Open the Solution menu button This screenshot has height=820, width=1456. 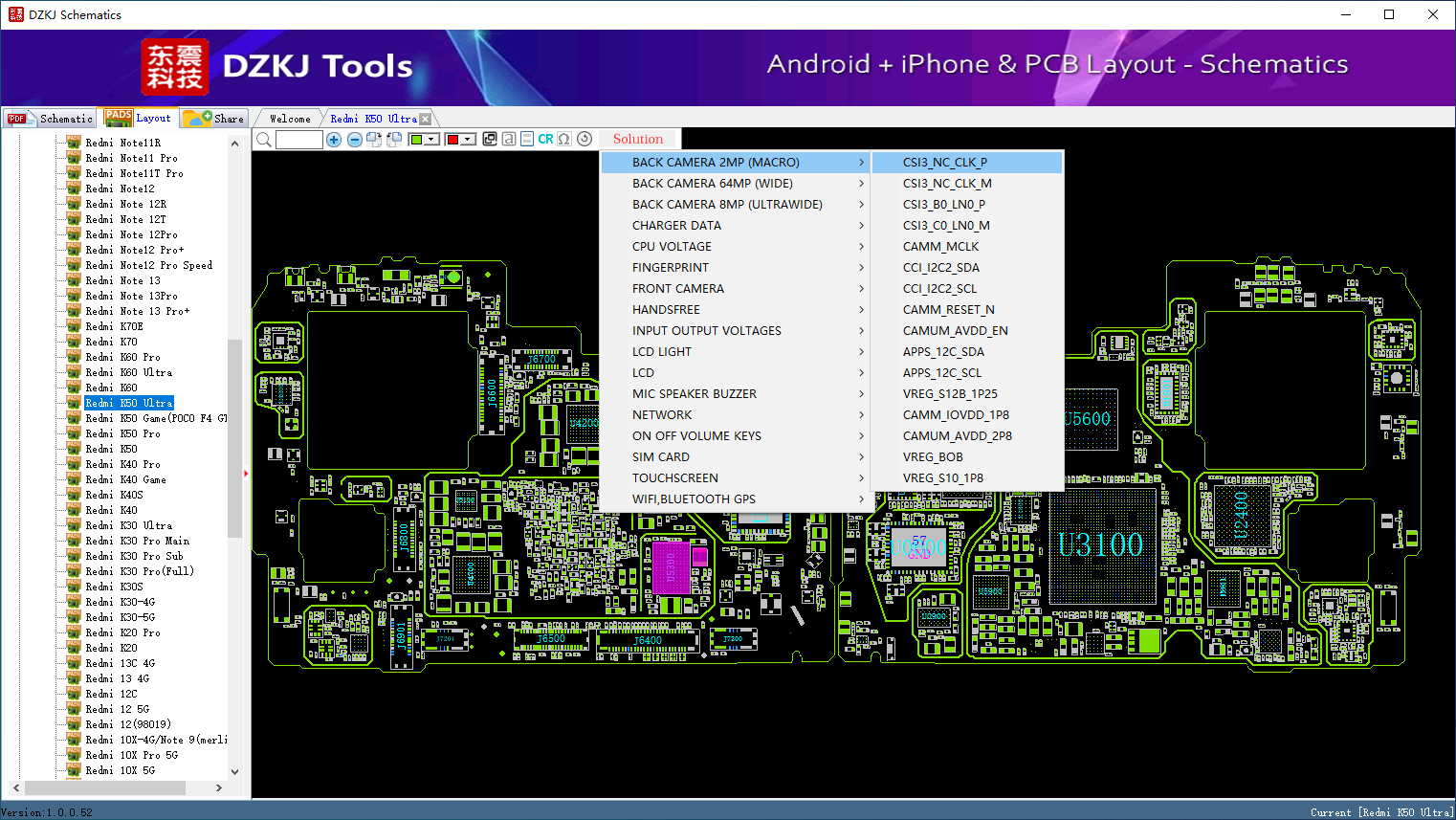coord(638,139)
